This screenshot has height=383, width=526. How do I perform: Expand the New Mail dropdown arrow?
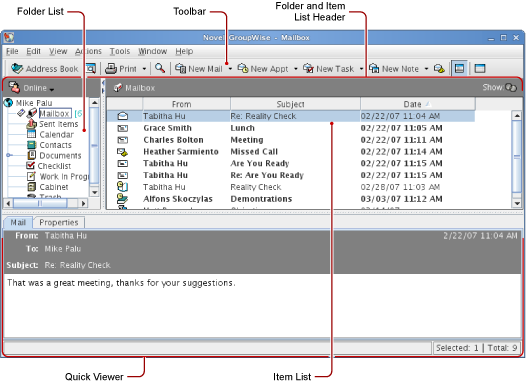point(230,69)
